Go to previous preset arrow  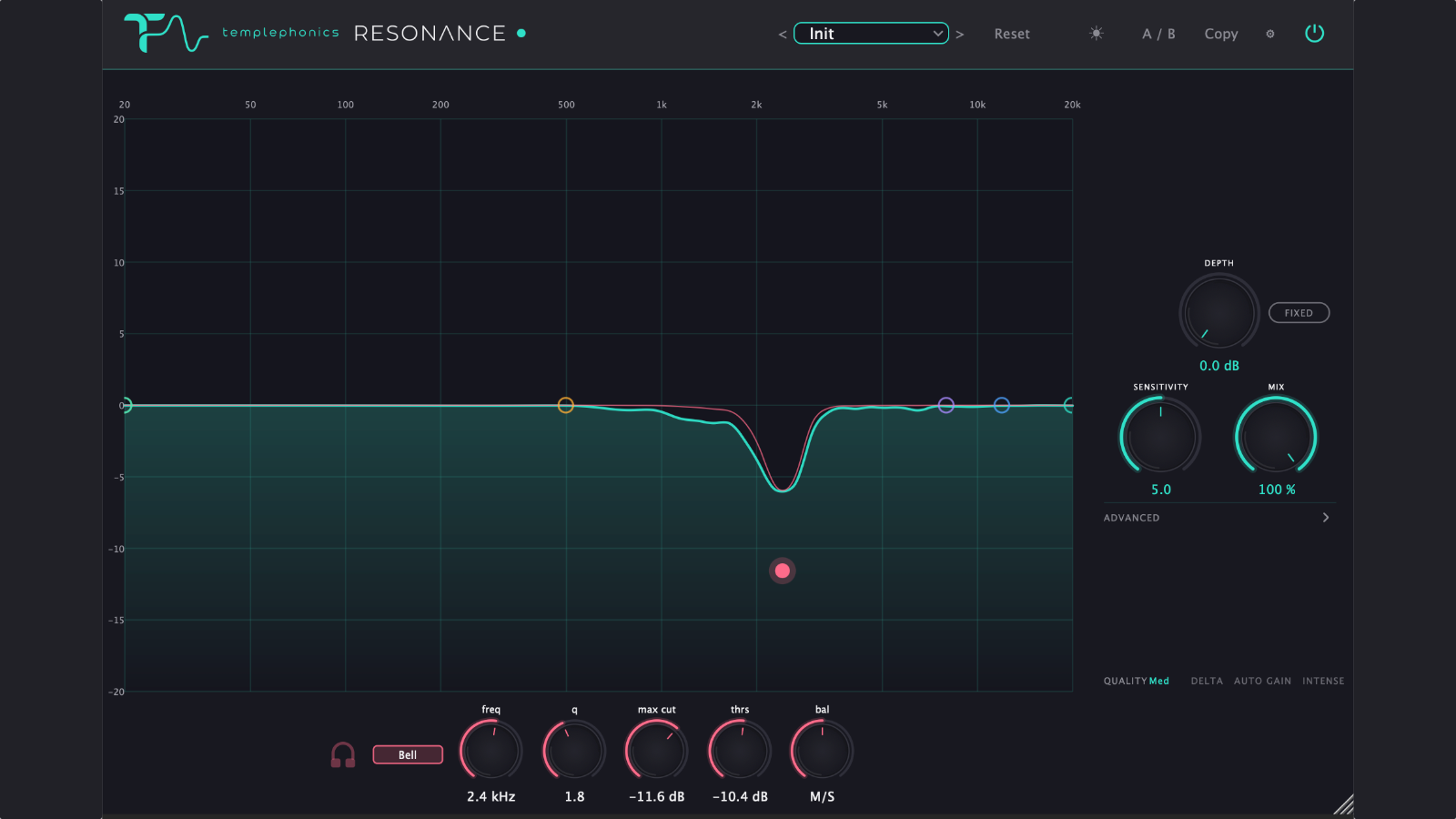pyautogui.click(x=783, y=35)
